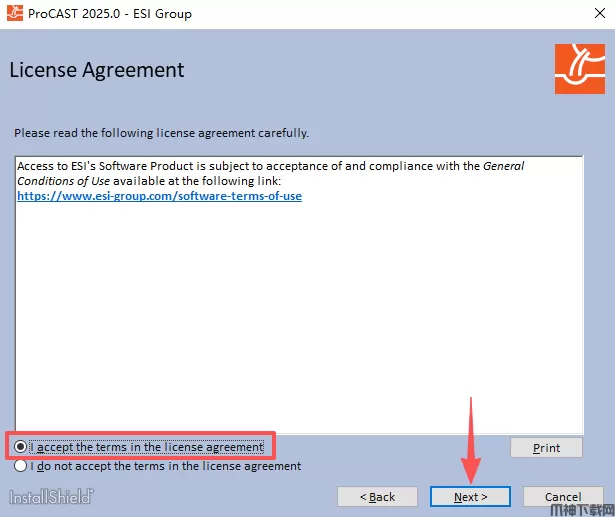Select 'I accept the terms' radio button
The image size is (615, 517).
tap(20, 446)
